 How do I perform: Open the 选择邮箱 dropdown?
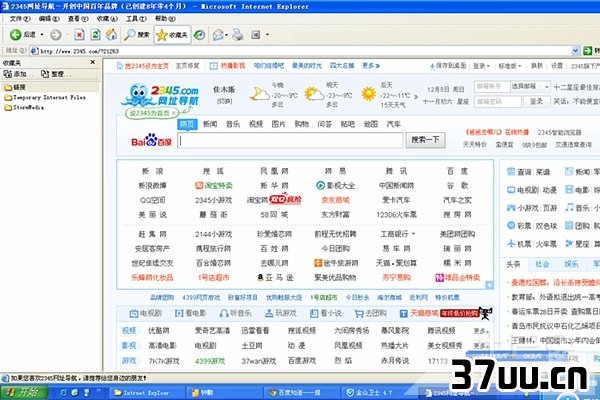coord(531,87)
